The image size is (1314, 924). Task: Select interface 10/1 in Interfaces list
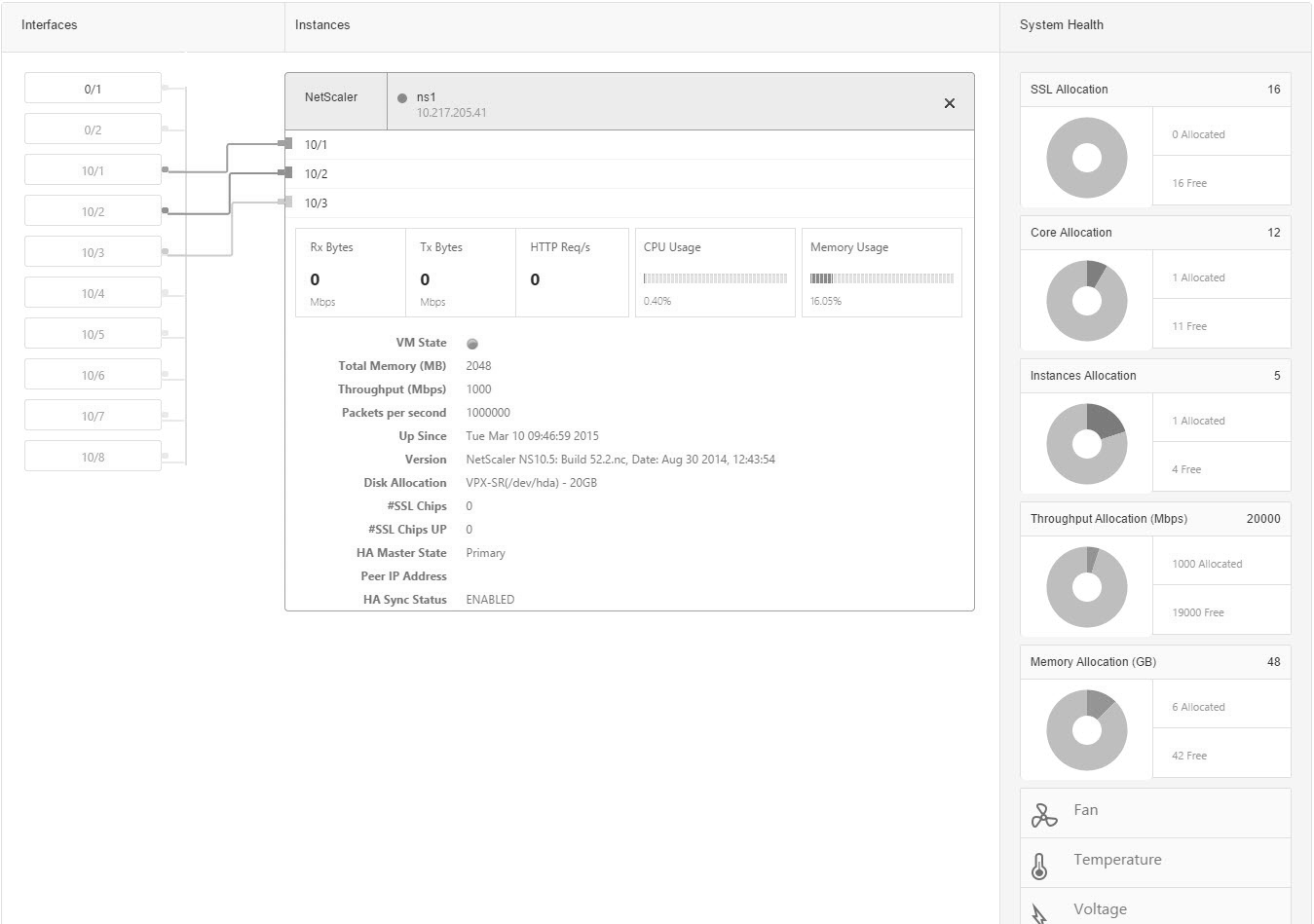click(x=93, y=169)
